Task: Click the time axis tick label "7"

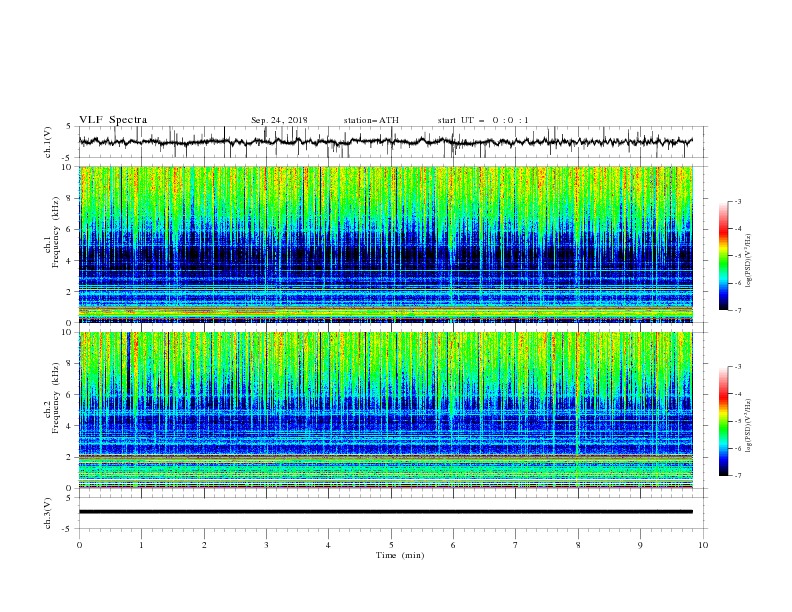Action: (x=516, y=545)
